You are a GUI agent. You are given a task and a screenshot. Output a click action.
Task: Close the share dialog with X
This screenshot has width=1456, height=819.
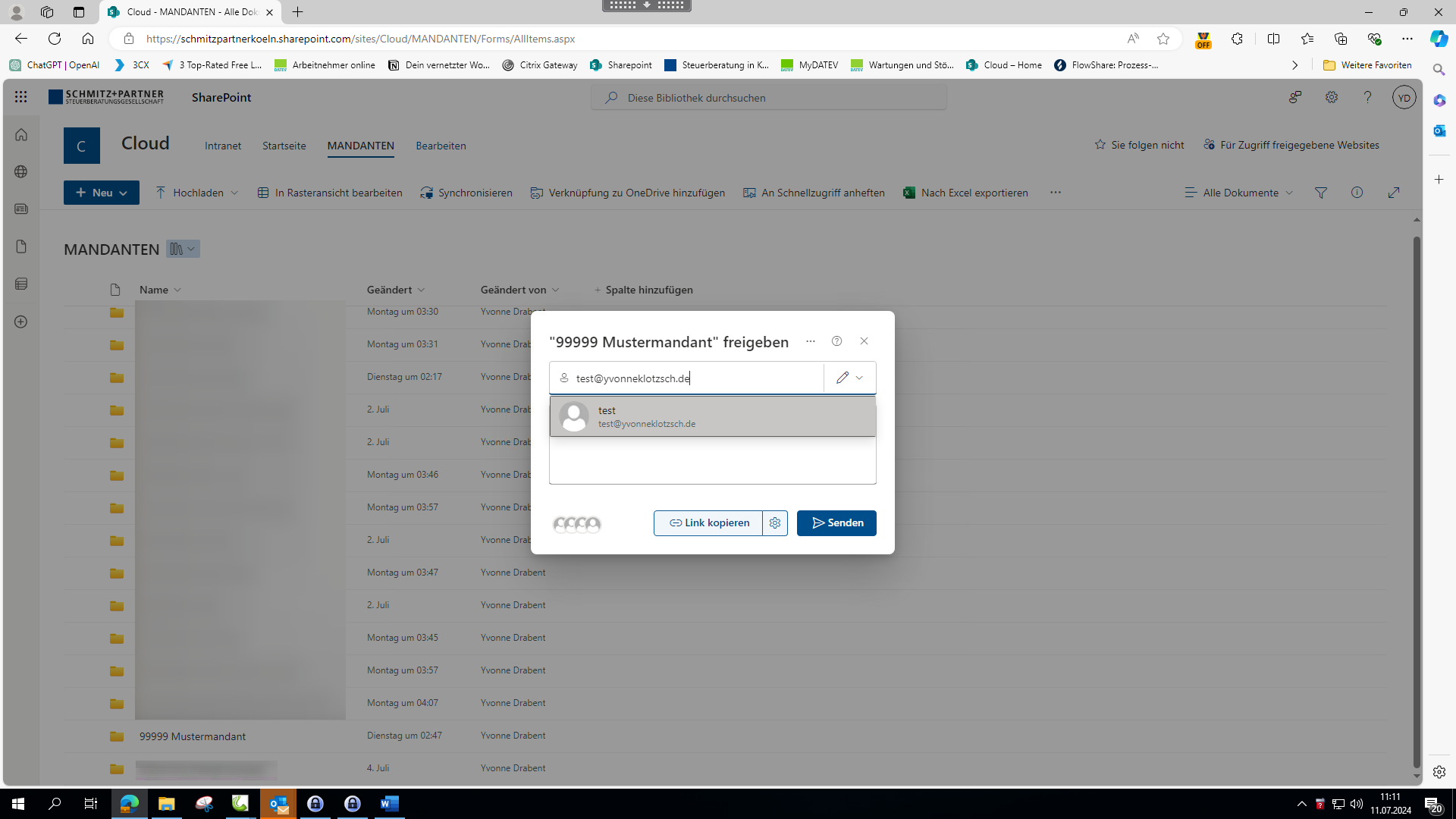[x=864, y=341]
